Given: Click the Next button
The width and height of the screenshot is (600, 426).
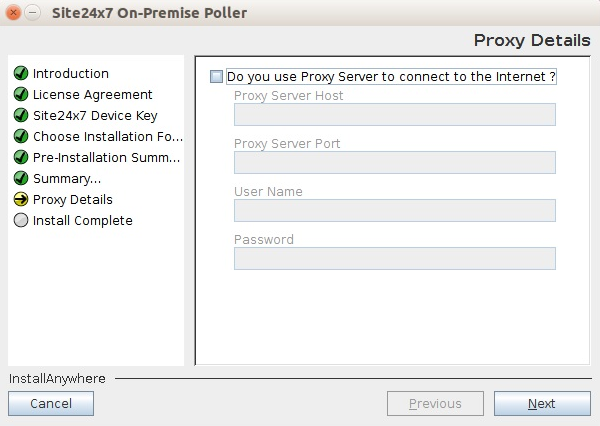Looking at the screenshot, I should coord(542,404).
